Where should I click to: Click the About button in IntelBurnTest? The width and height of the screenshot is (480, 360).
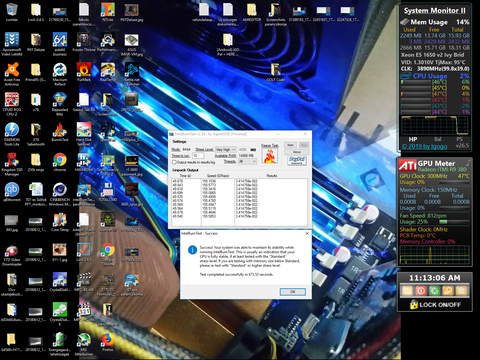(297, 152)
